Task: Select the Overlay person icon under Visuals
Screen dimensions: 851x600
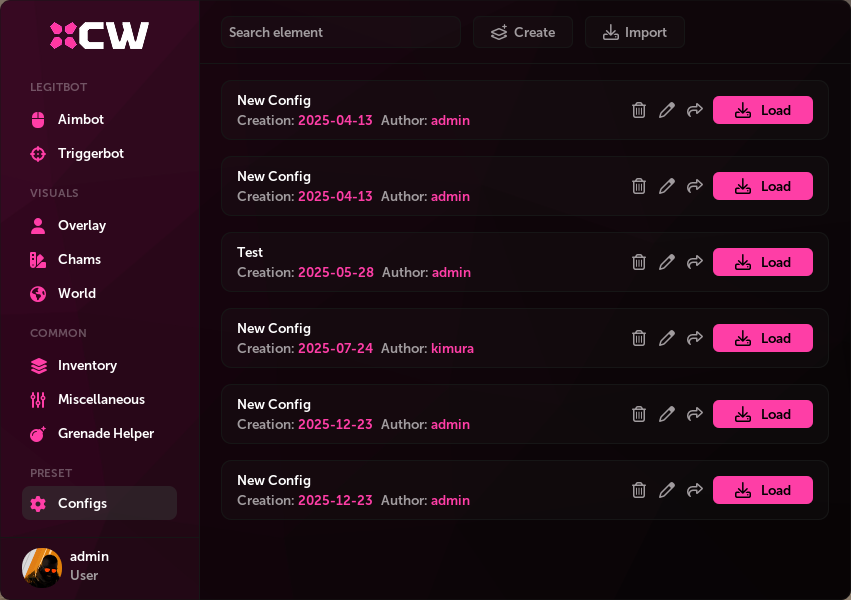Action: pyautogui.click(x=37, y=225)
